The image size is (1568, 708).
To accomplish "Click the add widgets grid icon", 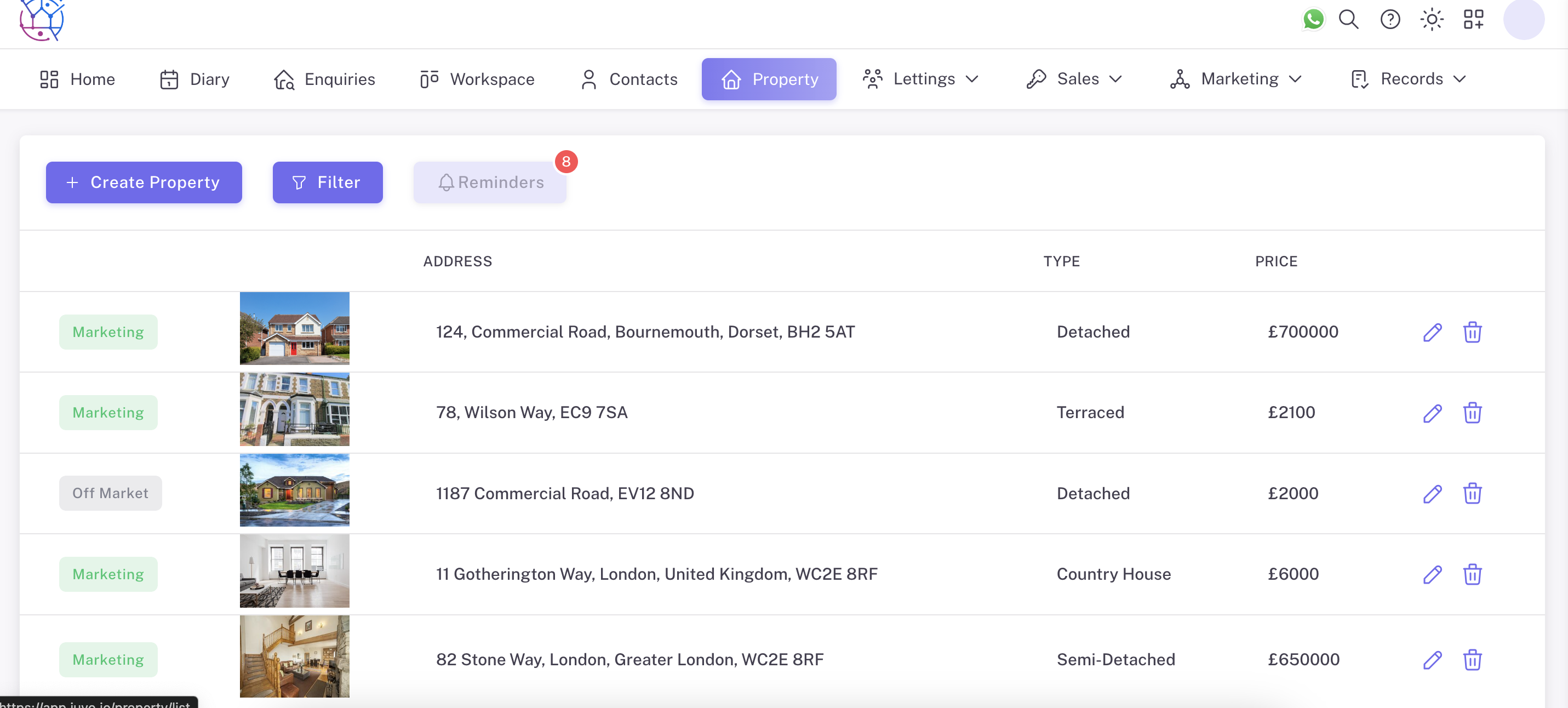I will click(1473, 20).
